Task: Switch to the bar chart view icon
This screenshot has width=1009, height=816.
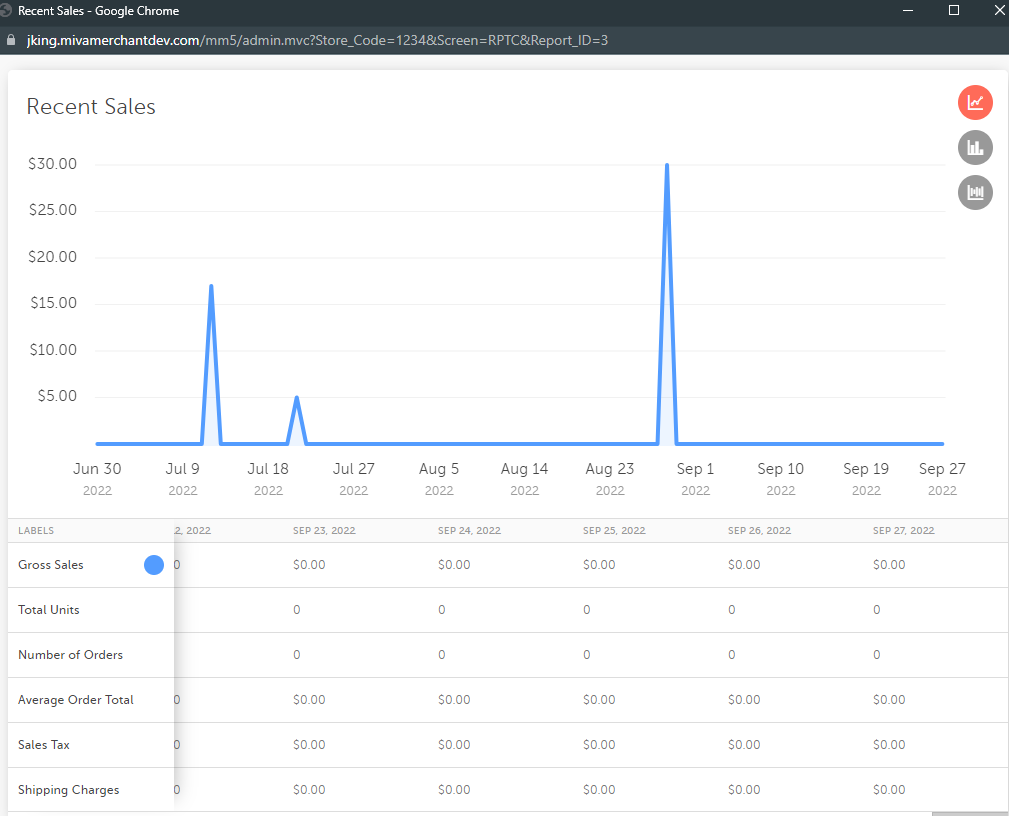Action: [x=975, y=147]
